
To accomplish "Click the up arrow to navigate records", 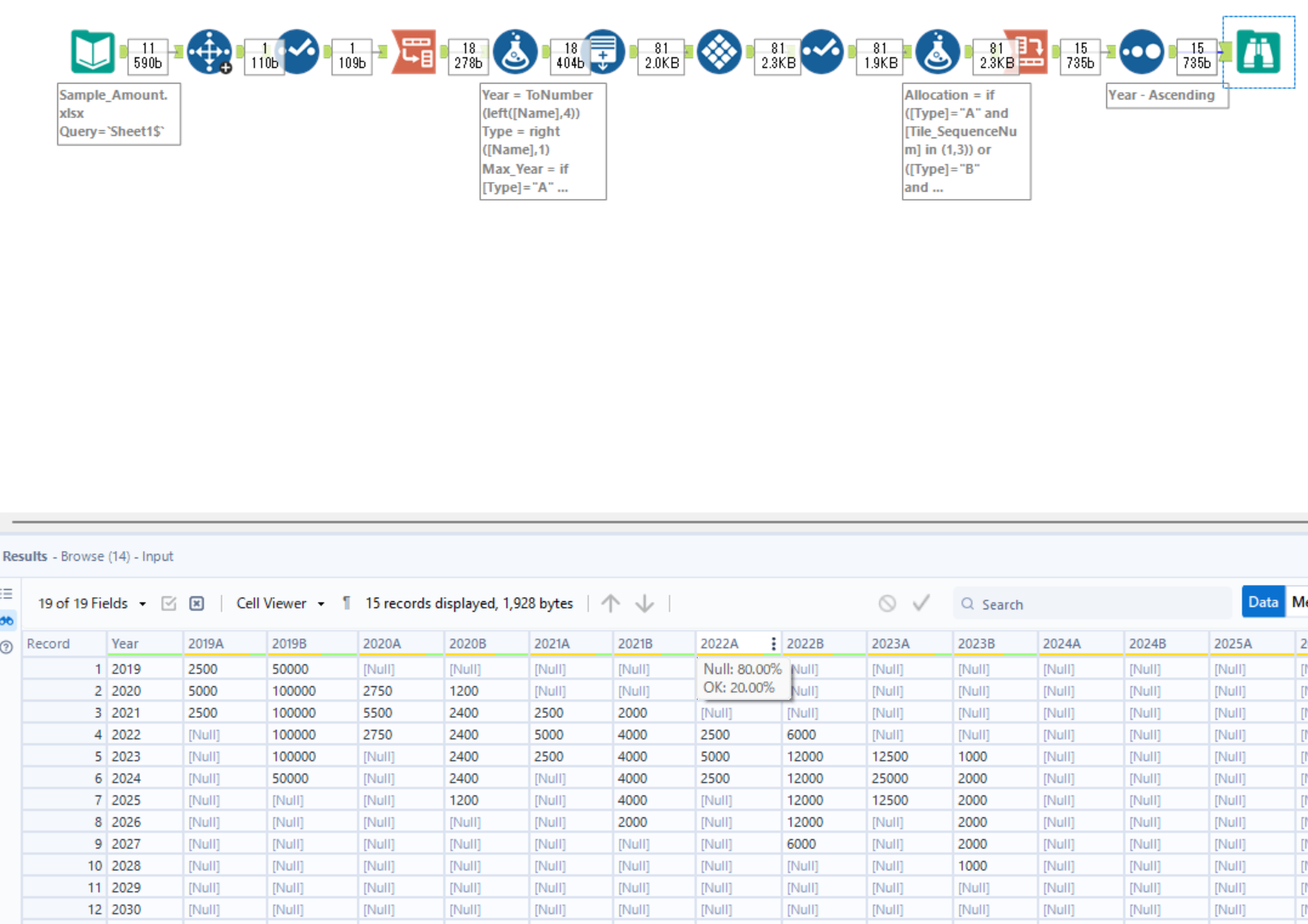I will pos(611,603).
